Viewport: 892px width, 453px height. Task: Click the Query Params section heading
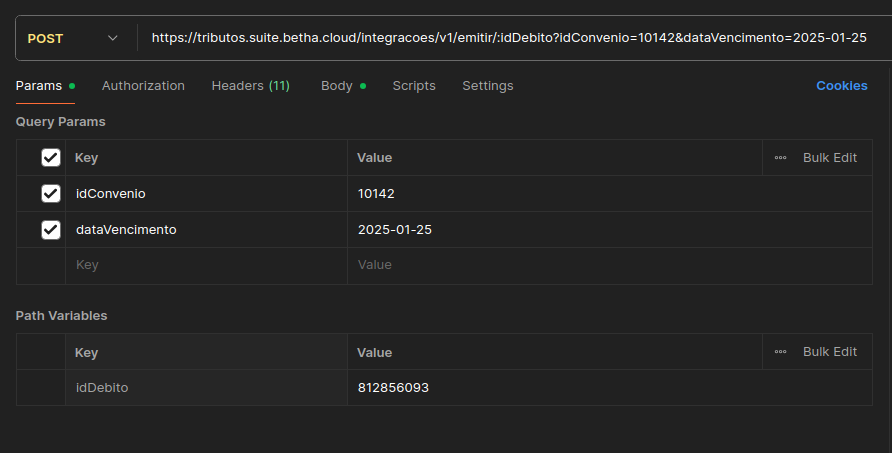61,122
